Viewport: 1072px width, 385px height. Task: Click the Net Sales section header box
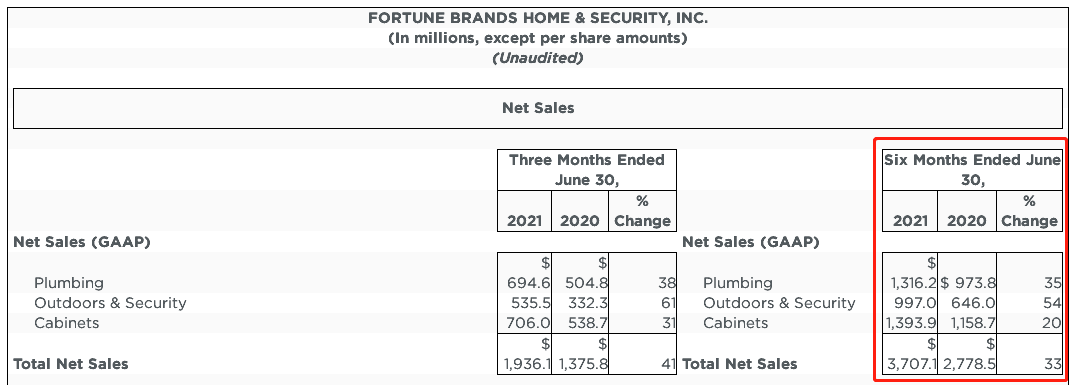click(x=538, y=108)
